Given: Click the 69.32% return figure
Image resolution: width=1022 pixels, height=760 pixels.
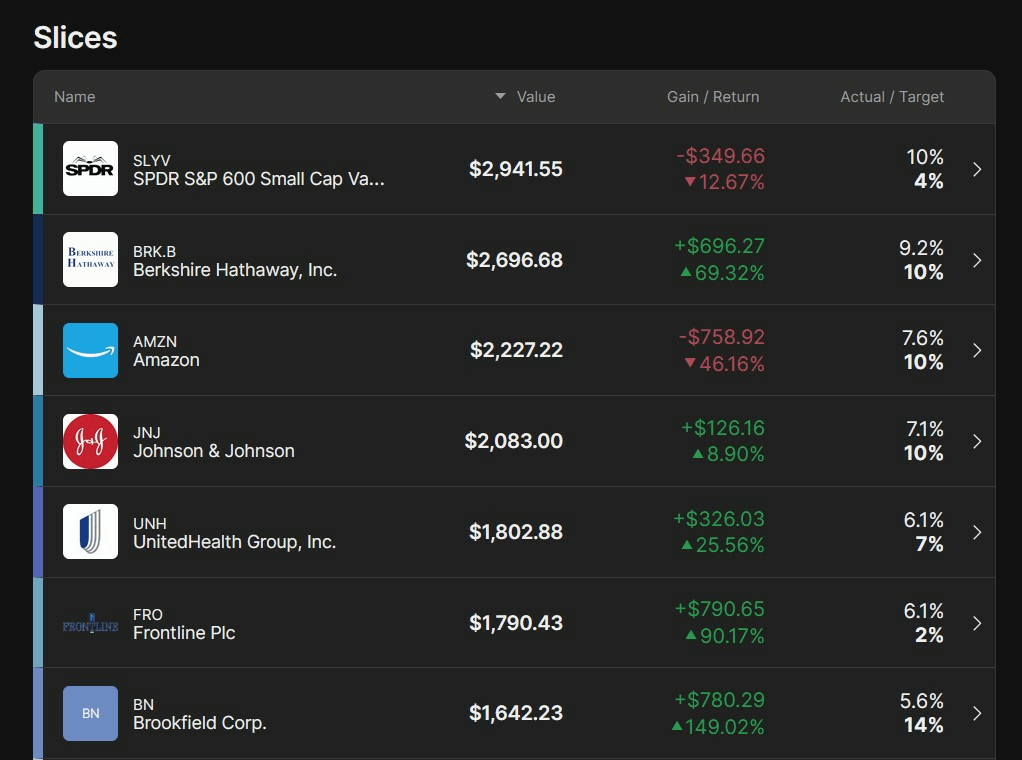Looking at the screenshot, I should coord(722,272).
